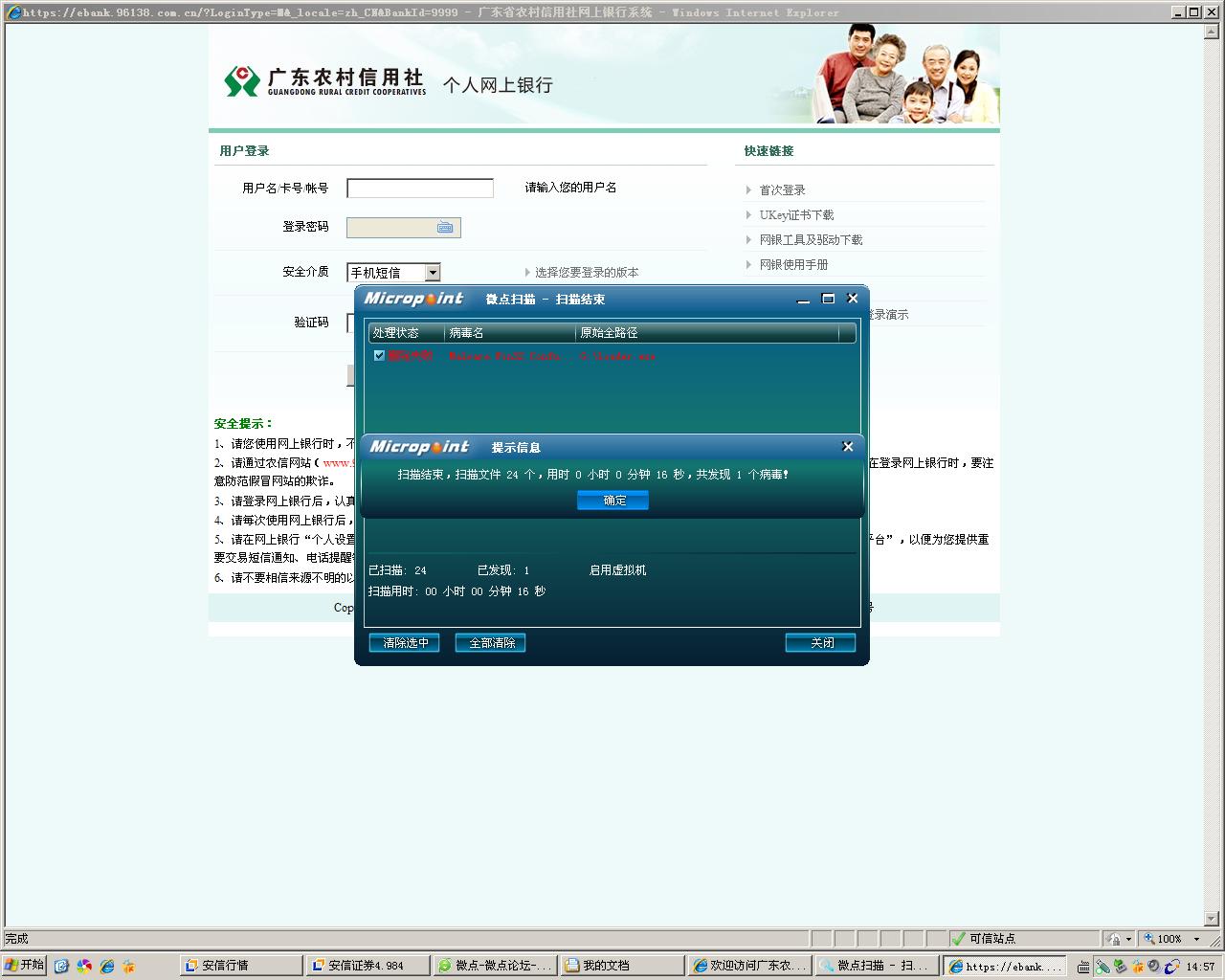Screen dimensions: 1225x980
Task: Open the UKey证书下载 link
Action: [796, 215]
